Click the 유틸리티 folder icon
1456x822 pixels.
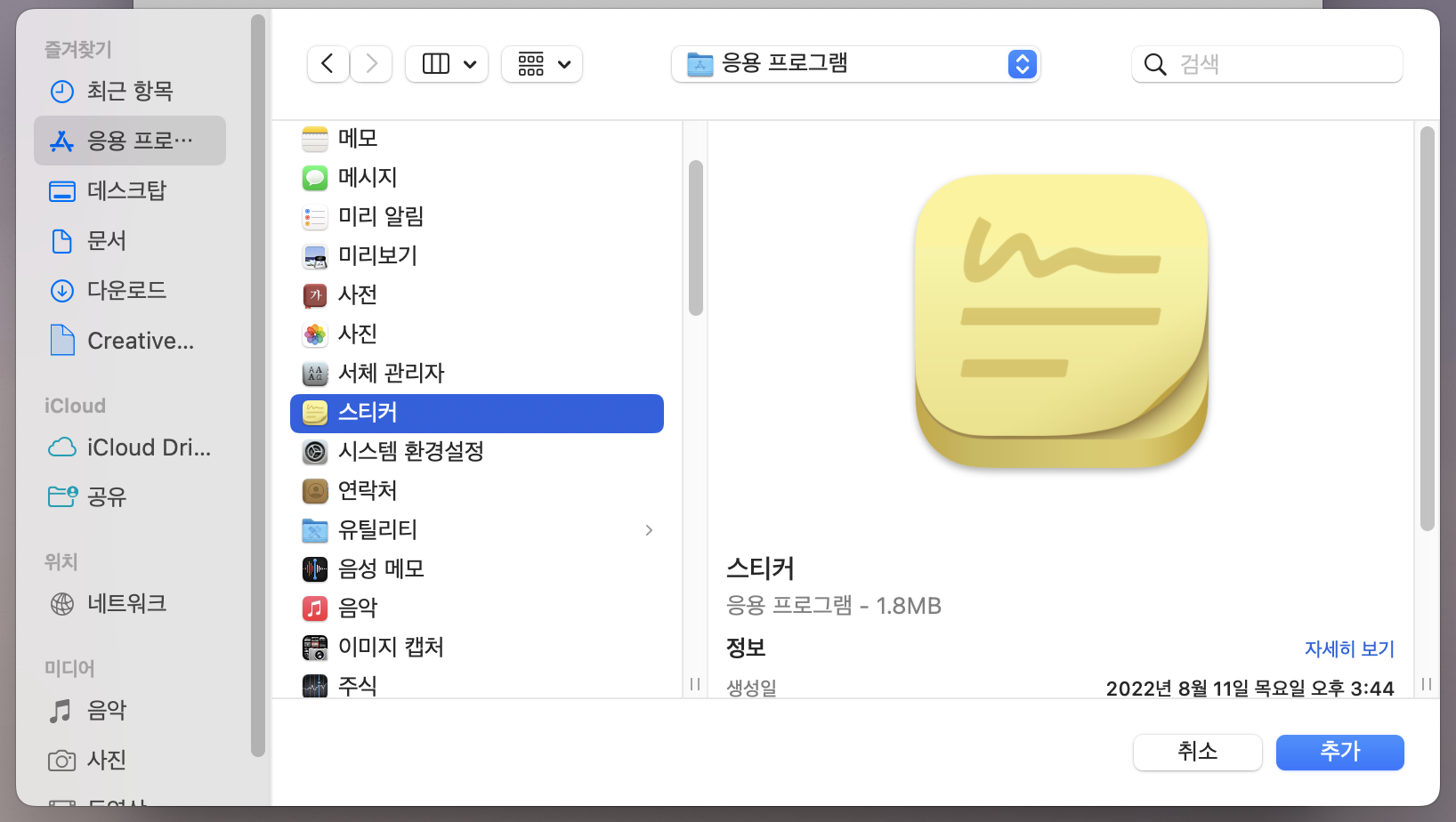(315, 530)
